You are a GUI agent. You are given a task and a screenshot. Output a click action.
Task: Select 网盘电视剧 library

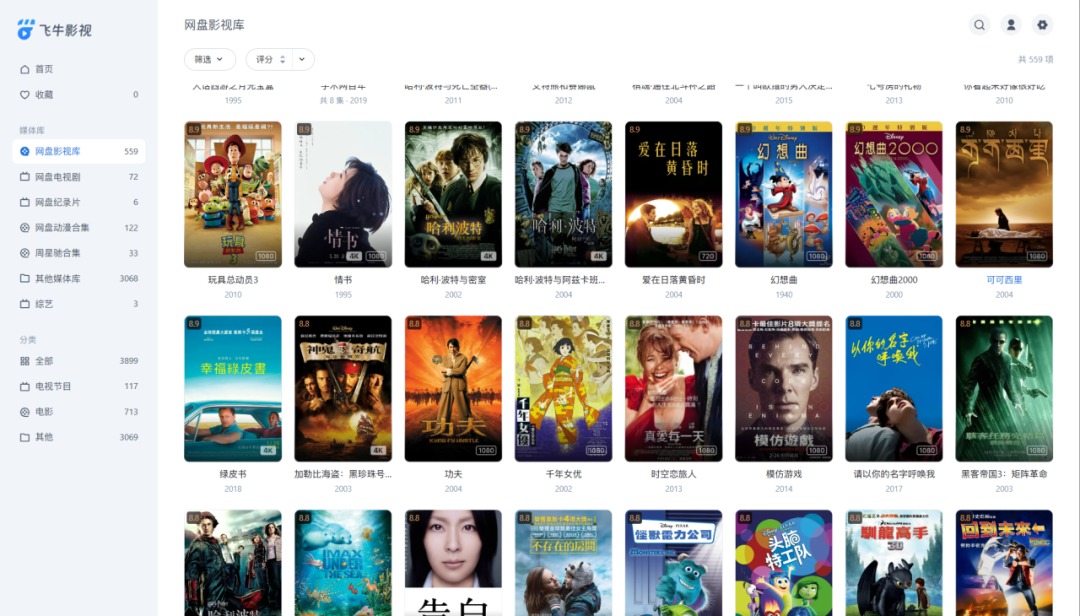[x=79, y=176]
